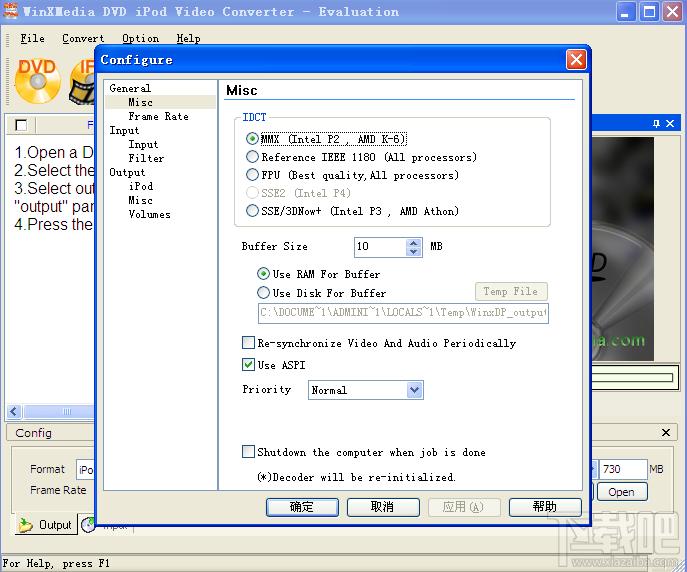Open Frame Rate settings page
Image resolution: width=687 pixels, height=572 pixels.
(158, 116)
